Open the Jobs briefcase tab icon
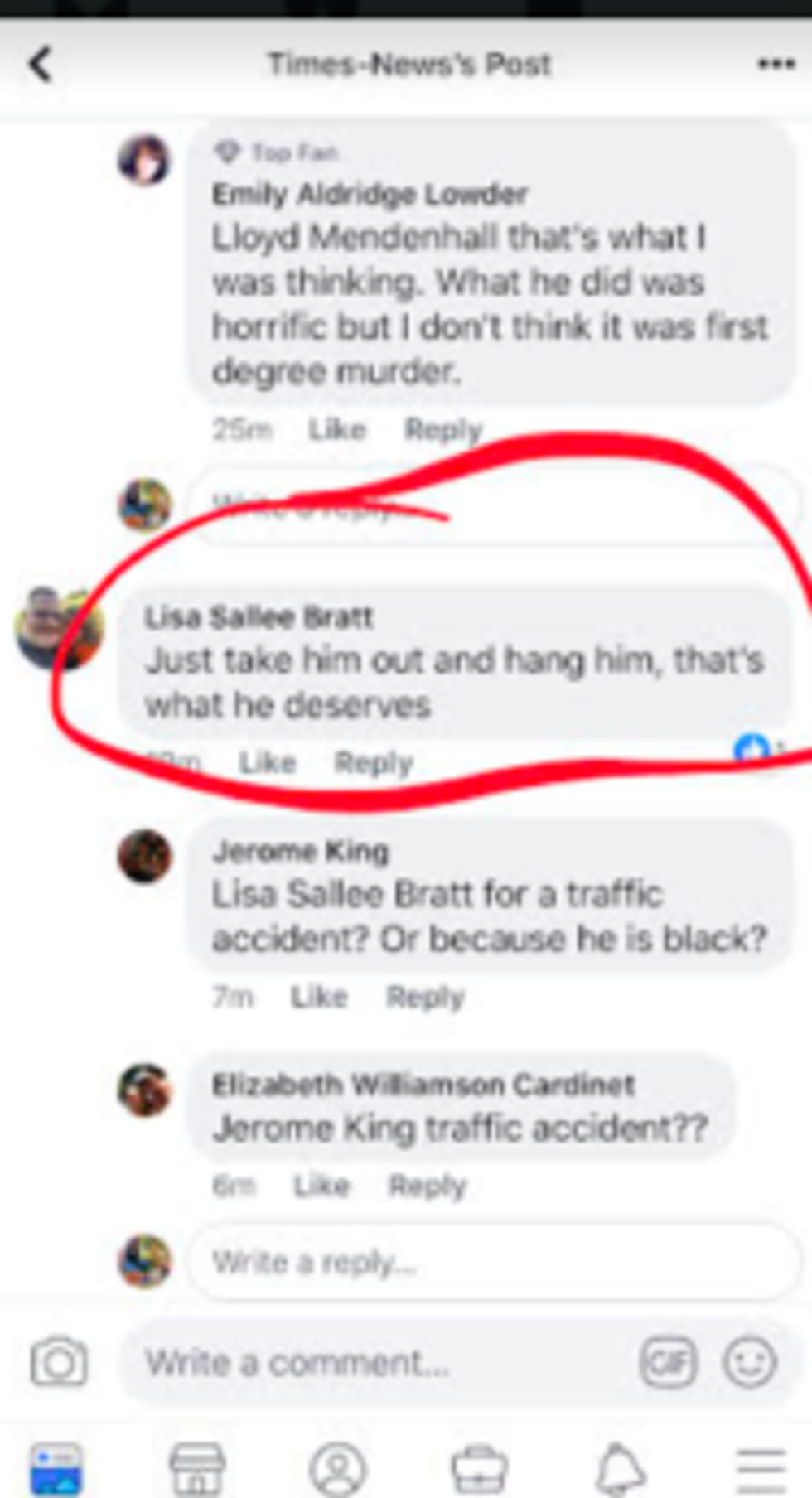 479,1468
